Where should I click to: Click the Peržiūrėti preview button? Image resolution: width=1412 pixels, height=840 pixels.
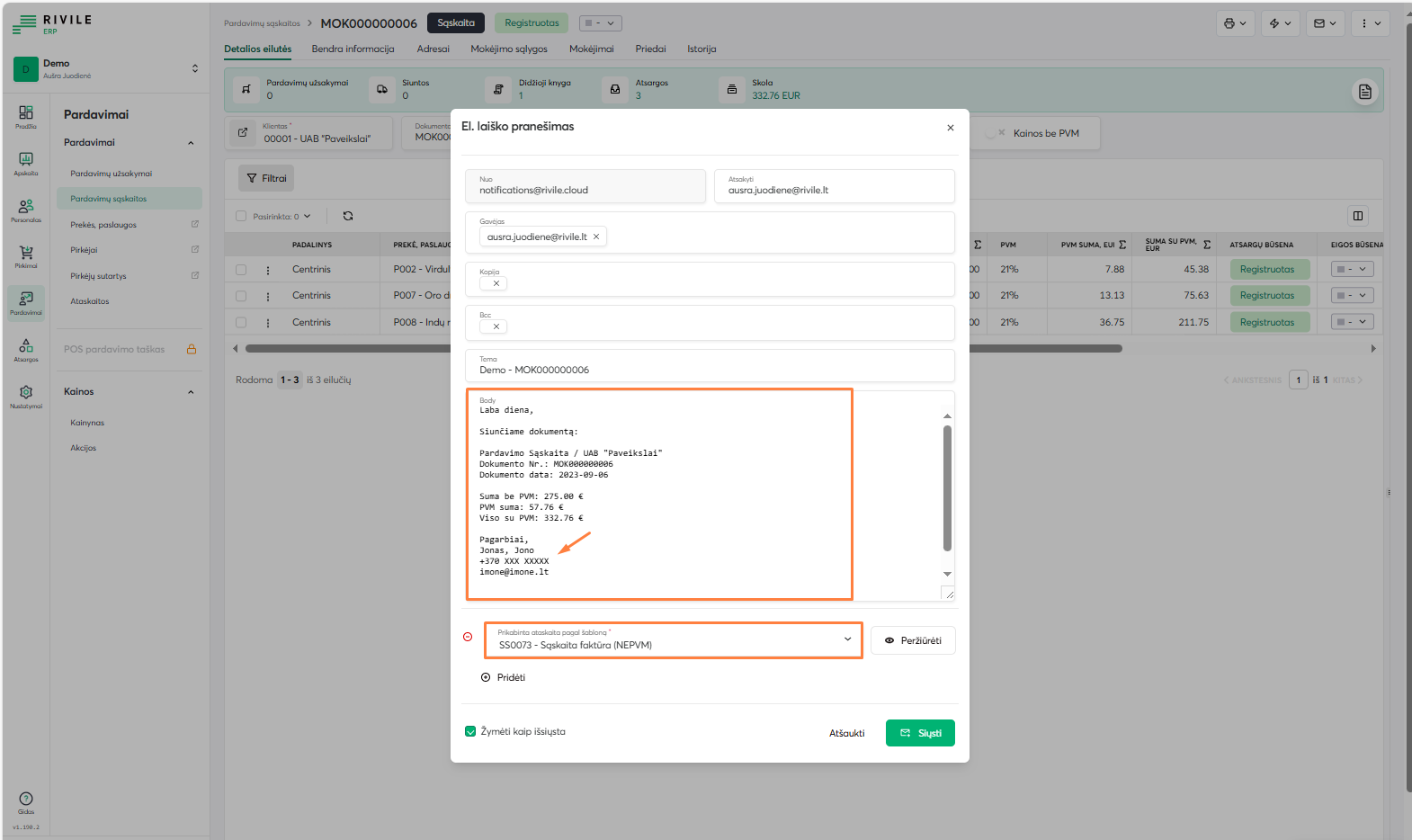pyautogui.click(x=912, y=640)
